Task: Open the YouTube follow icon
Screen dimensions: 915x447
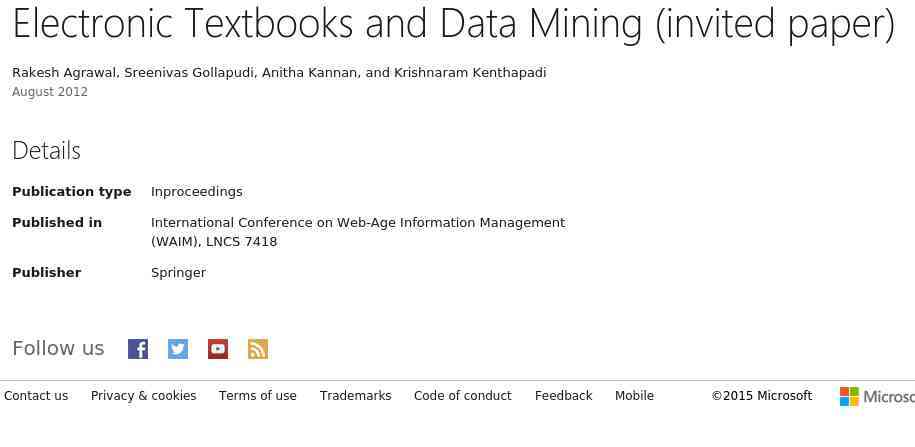Action: click(x=218, y=349)
